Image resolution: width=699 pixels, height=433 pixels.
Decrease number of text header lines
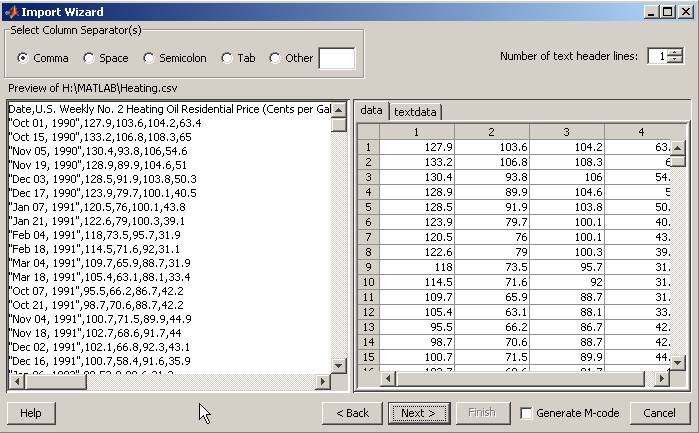(x=676, y=61)
